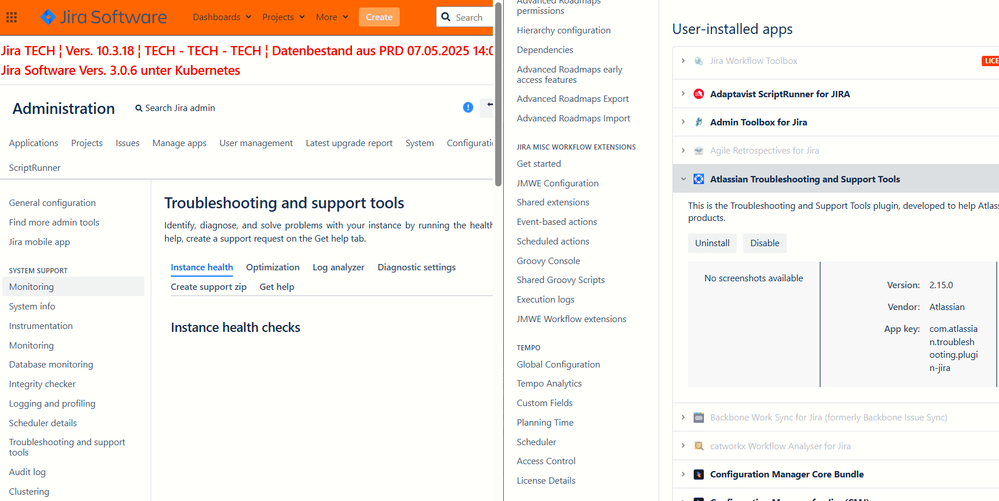The width and height of the screenshot is (999, 501).
Task: Open the Dashboards dropdown menu
Action: pos(222,17)
